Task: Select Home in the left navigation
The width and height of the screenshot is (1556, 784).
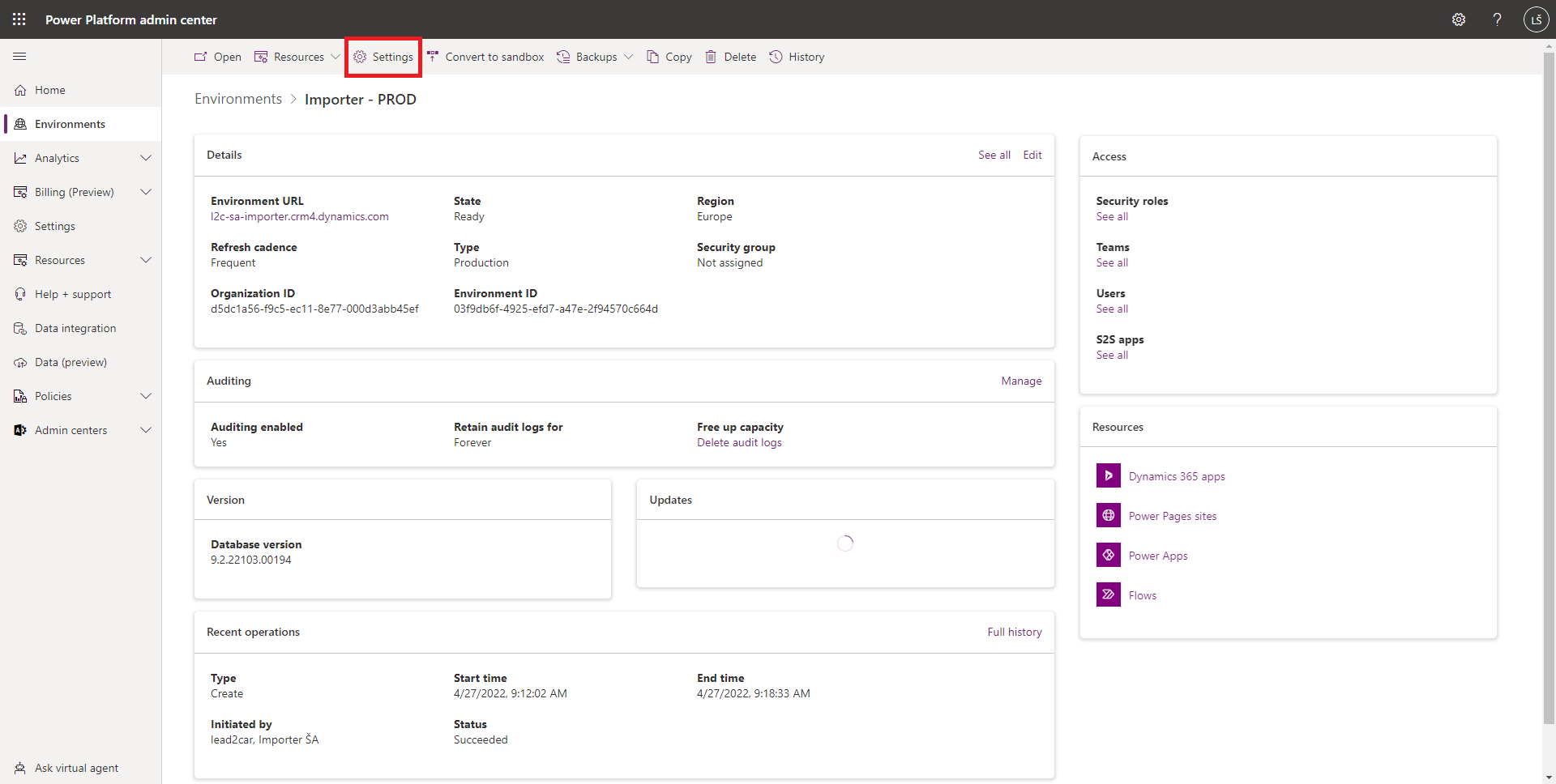Action: coord(50,90)
